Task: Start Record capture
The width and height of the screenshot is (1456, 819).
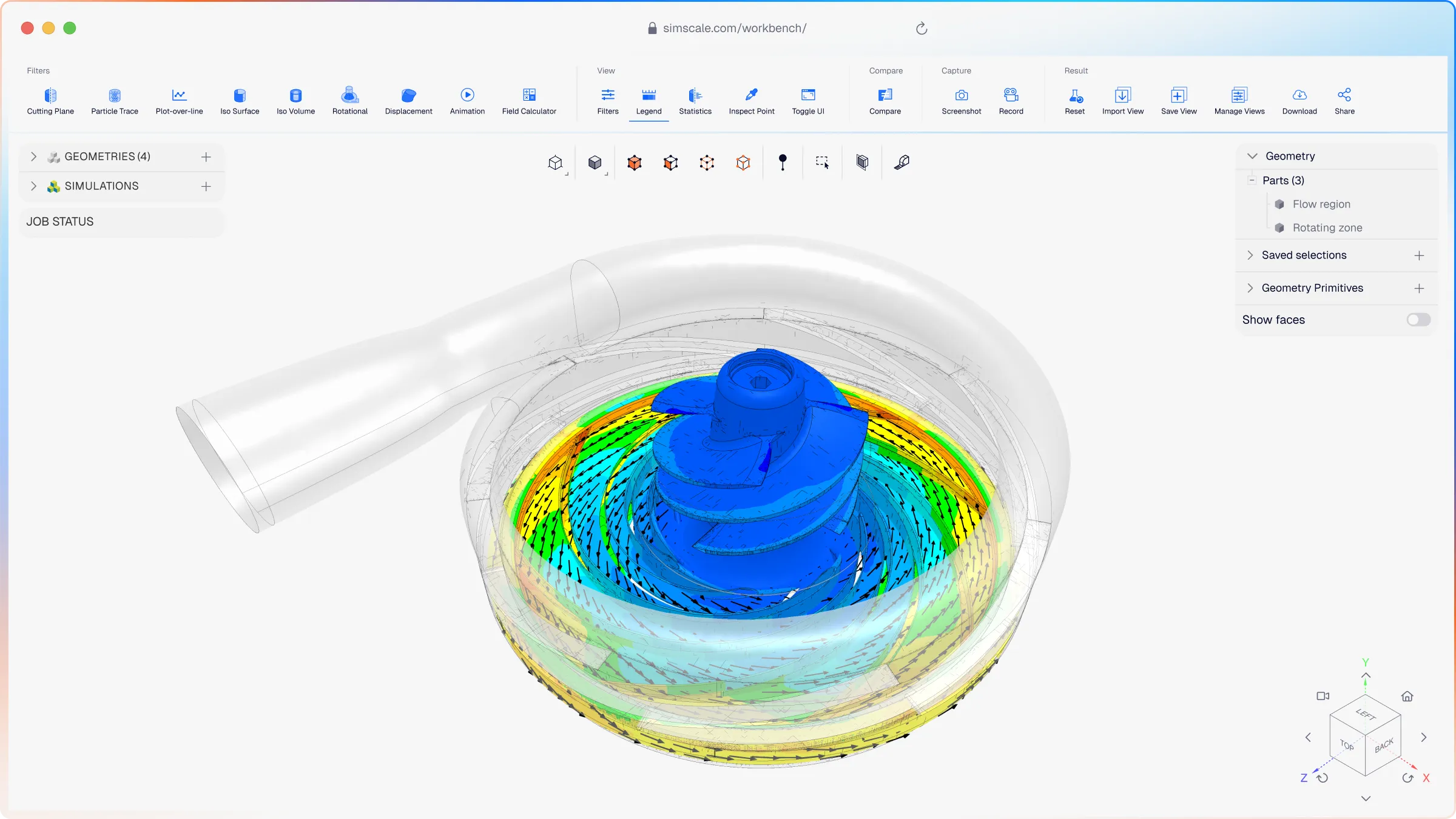Action: point(1011,101)
